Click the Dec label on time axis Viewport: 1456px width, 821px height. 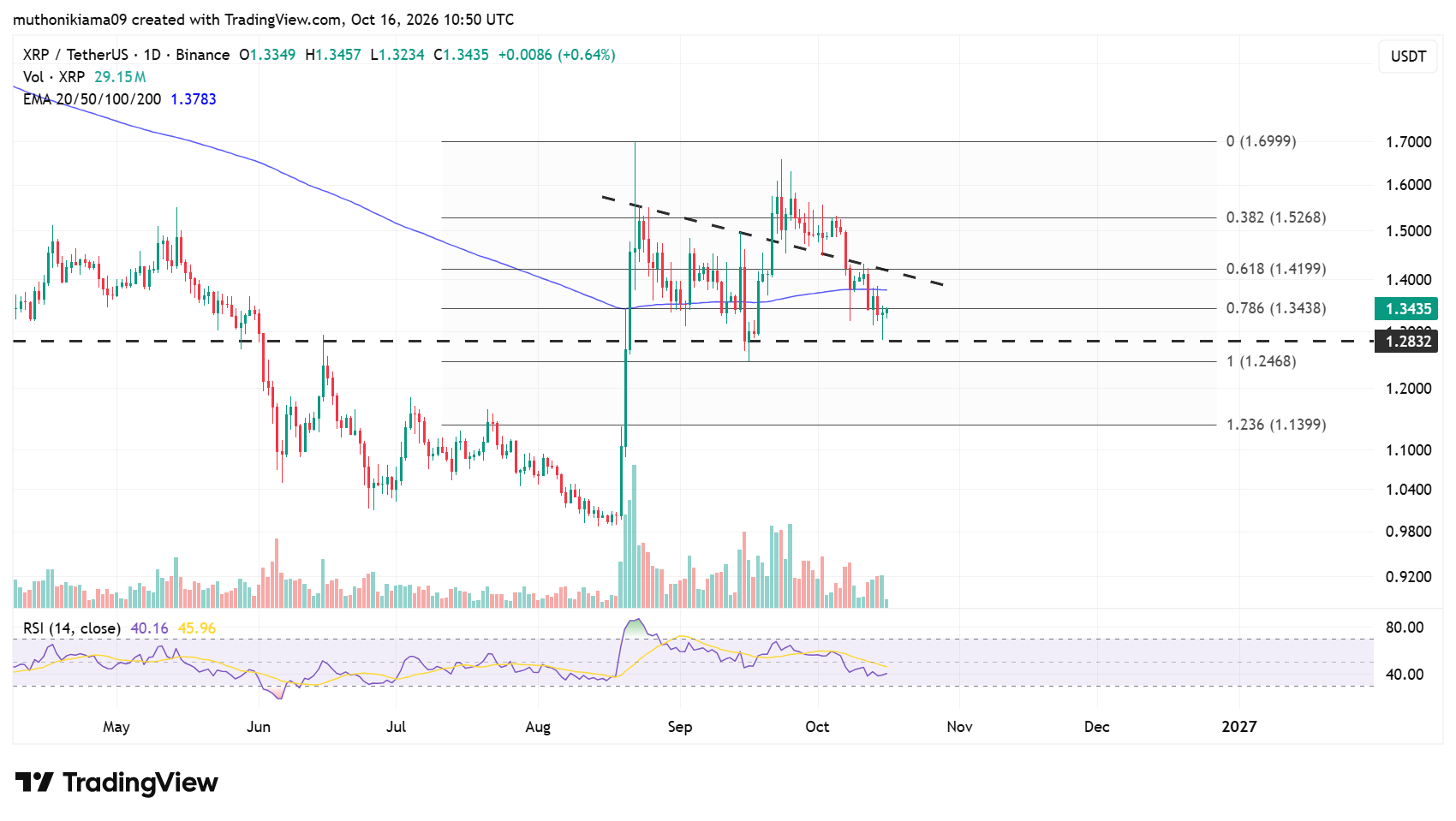coord(1097,727)
